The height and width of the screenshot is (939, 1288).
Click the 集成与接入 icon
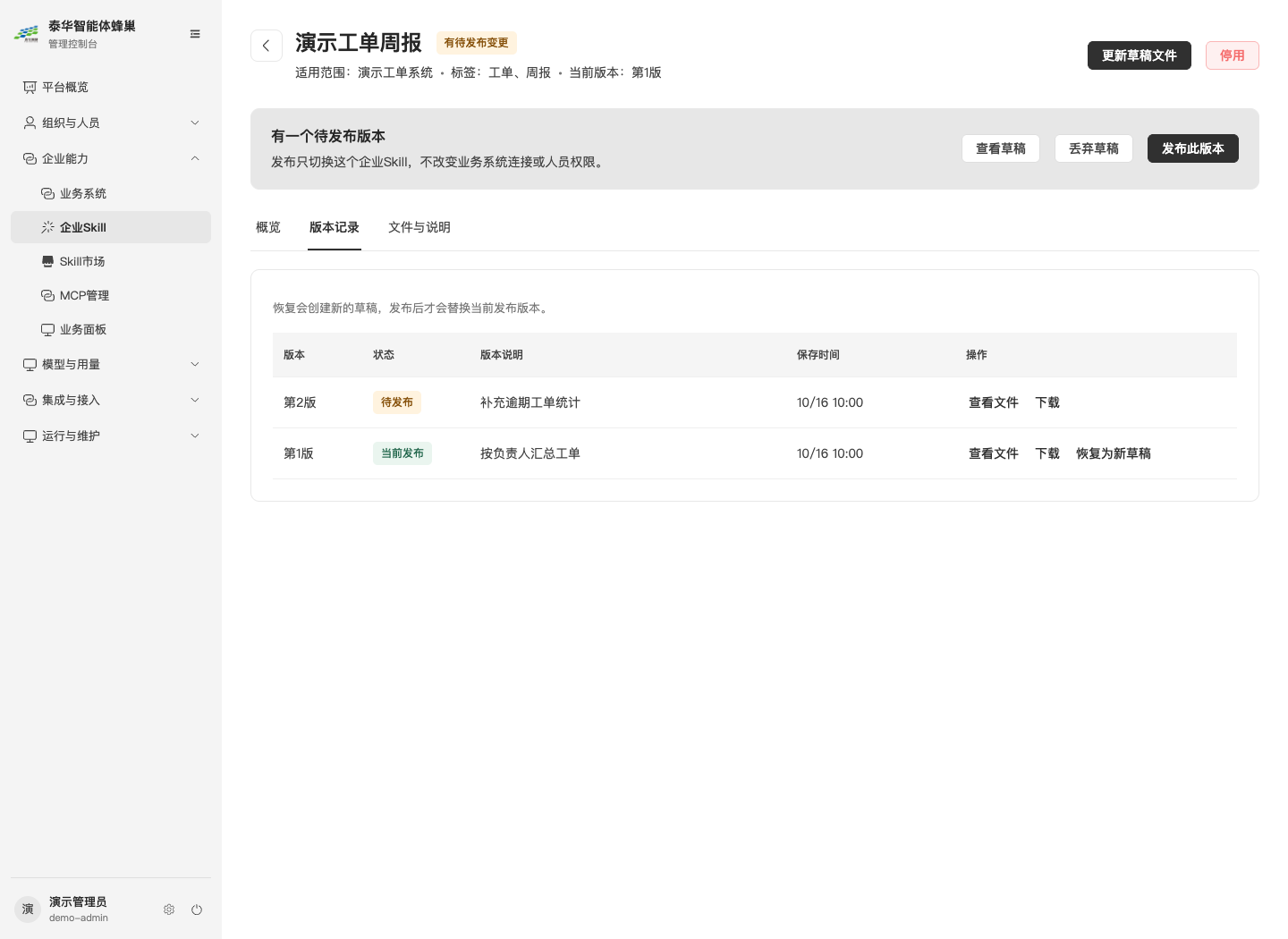[30, 400]
